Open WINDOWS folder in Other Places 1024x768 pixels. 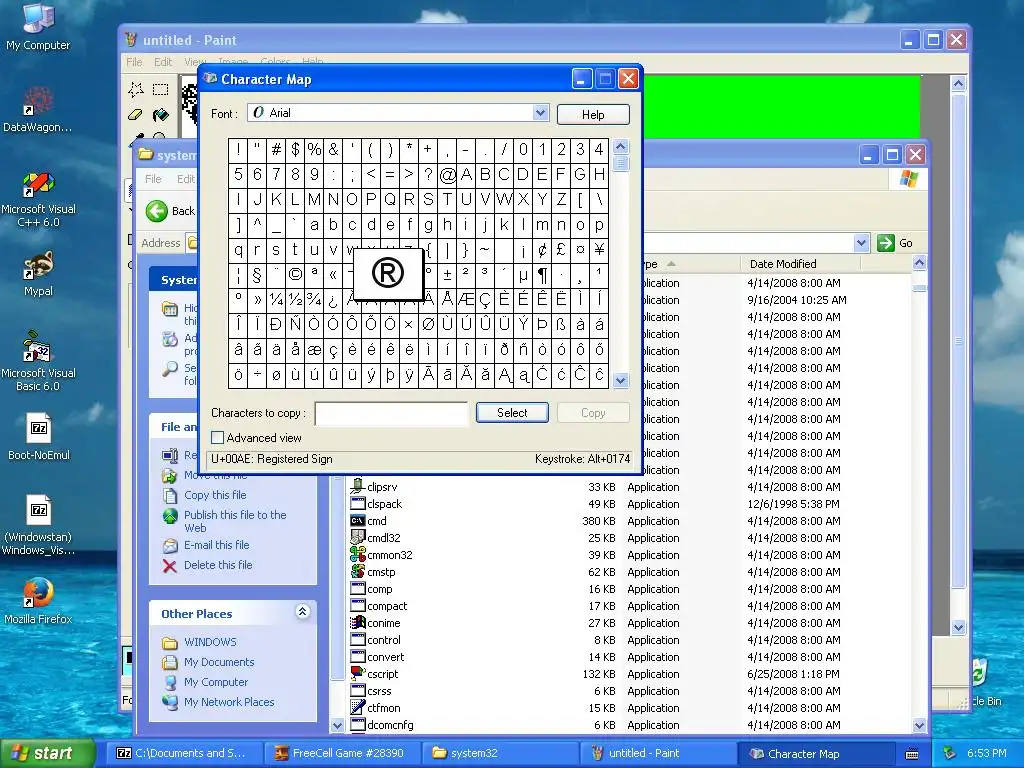tap(210, 642)
